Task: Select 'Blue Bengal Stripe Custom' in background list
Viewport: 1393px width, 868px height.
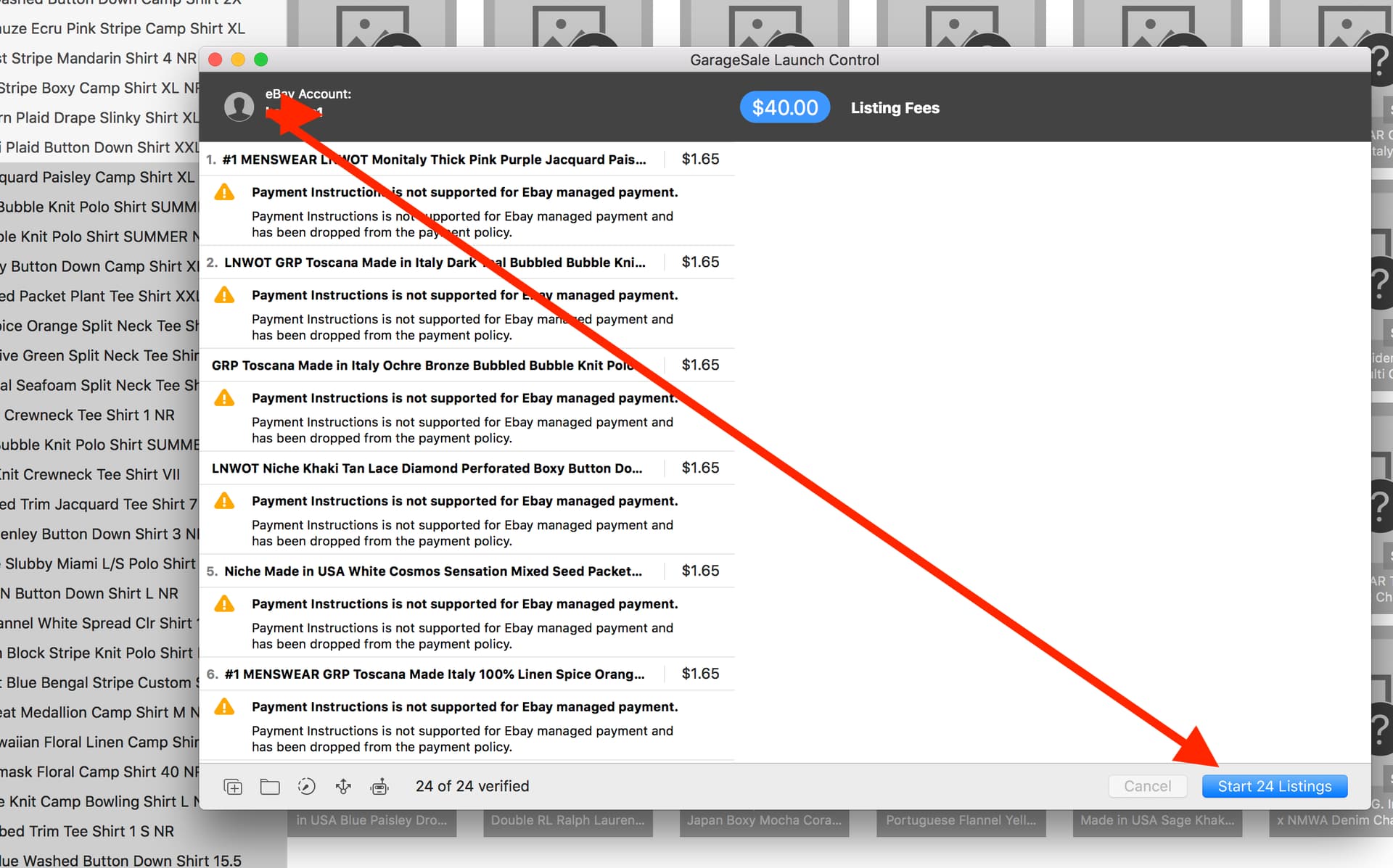Action: [x=99, y=682]
